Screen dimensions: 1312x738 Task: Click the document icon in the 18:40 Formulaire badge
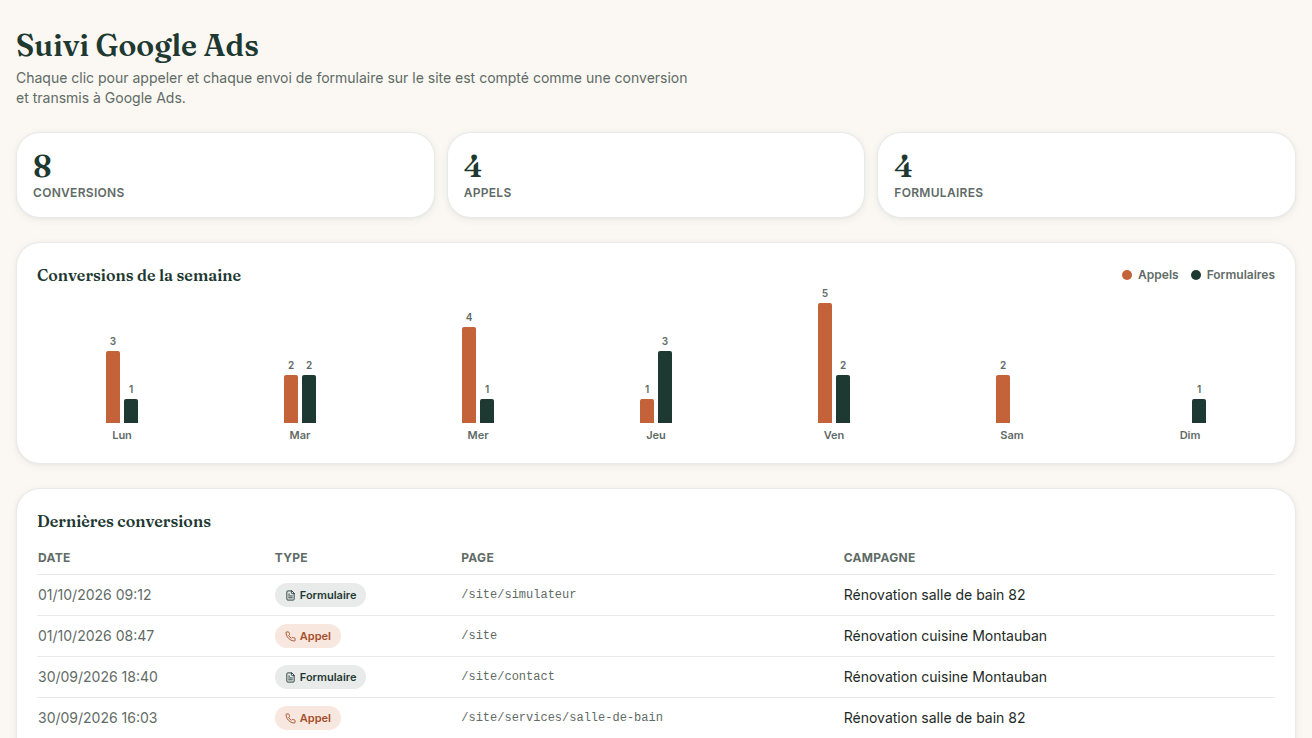coord(290,677)
